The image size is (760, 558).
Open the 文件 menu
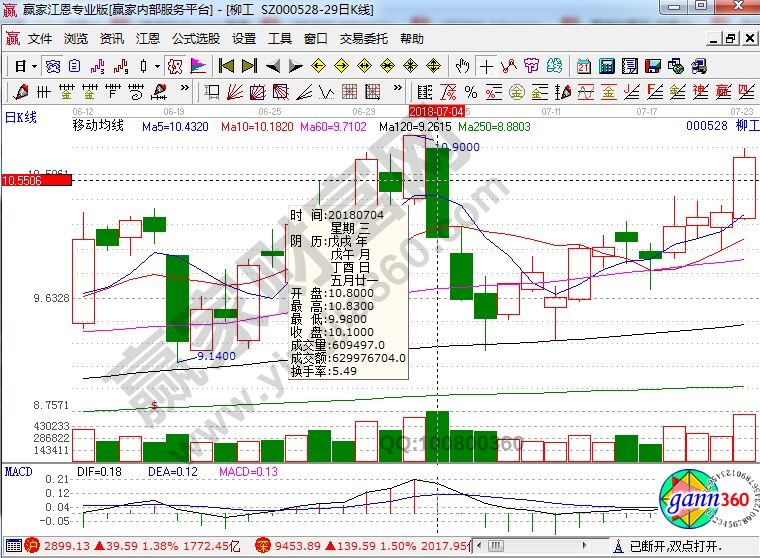(40, 39)
